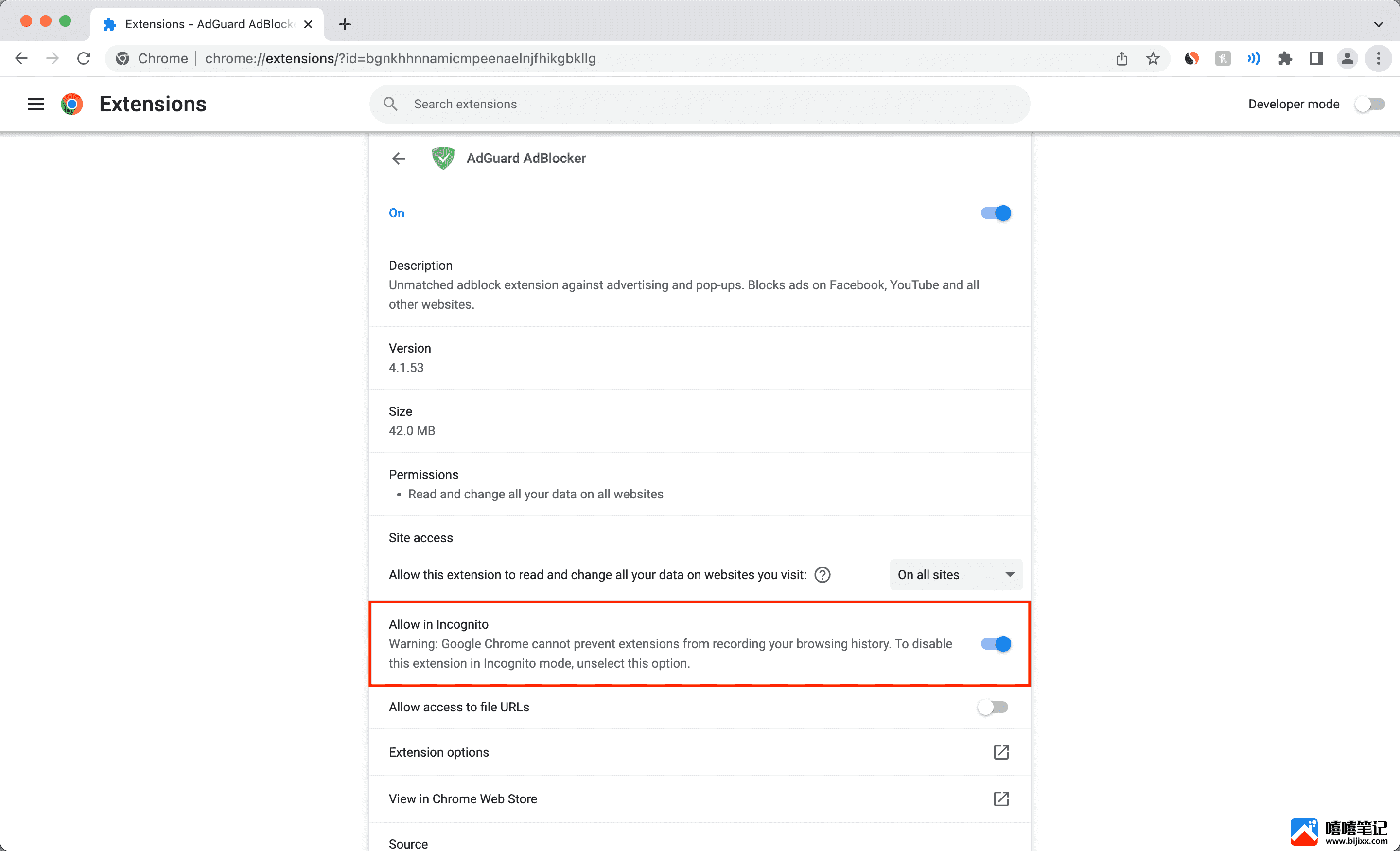Toggle the browser side panel
Viewport: 1400px width, 851px height.
1316,58
